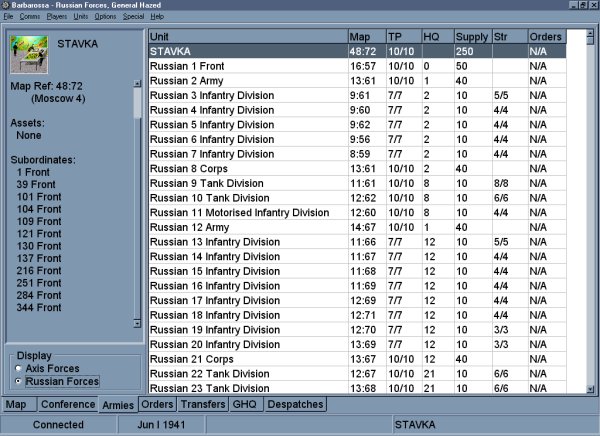600x436 pixels.
Task: Click 284 Front in the Subordinates list
Action: [39, 295]
